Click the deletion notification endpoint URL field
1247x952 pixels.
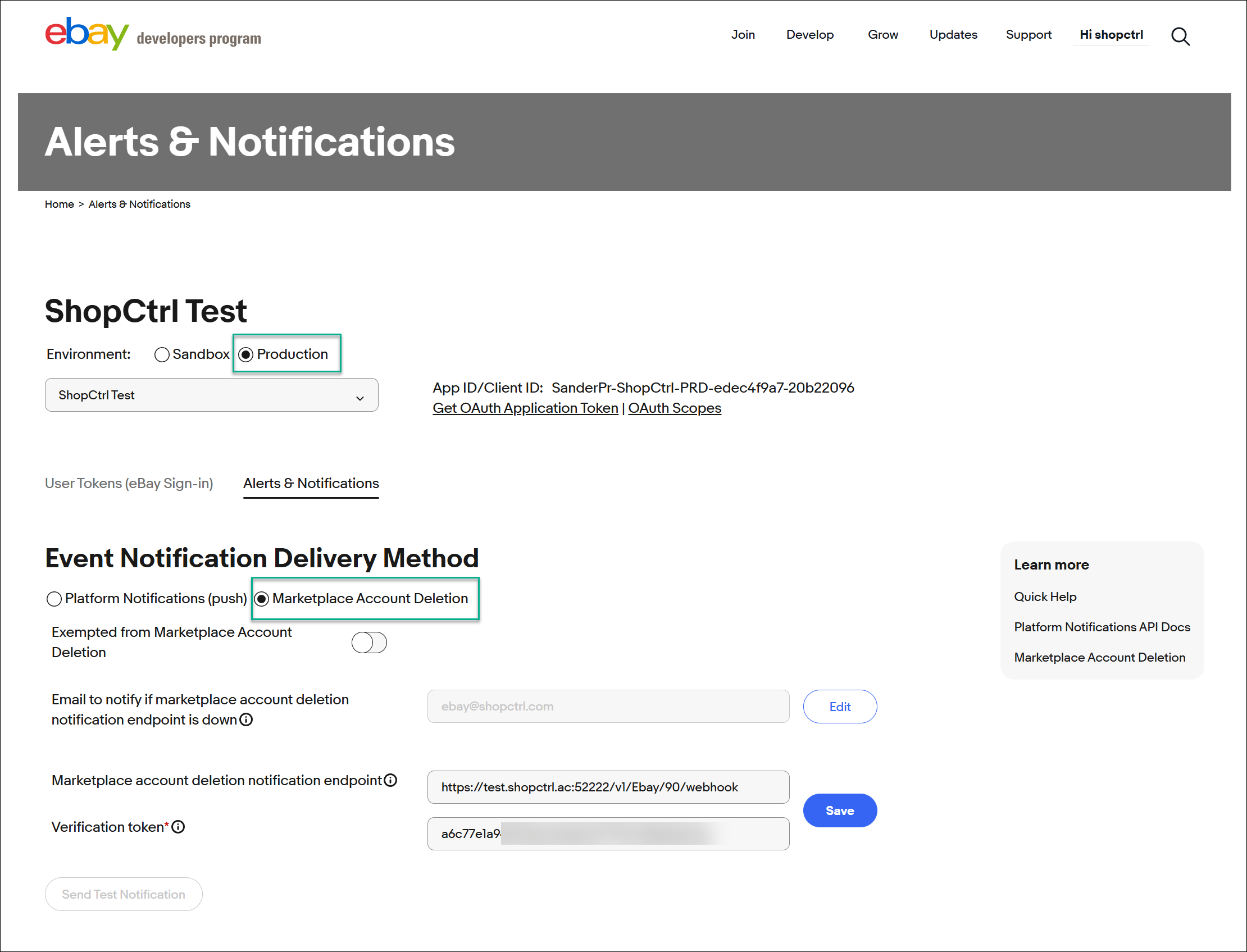[608, 787]
